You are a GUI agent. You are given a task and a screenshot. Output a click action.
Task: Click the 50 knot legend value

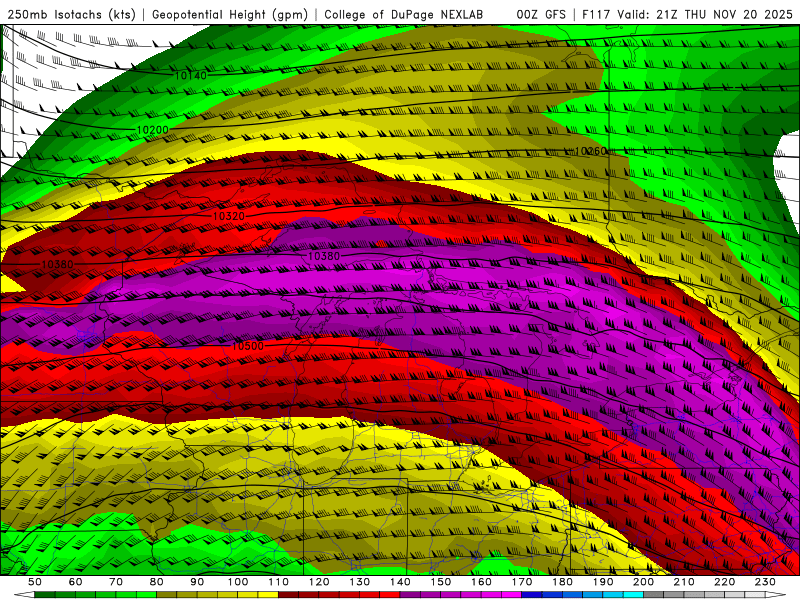tap(35, 582)
